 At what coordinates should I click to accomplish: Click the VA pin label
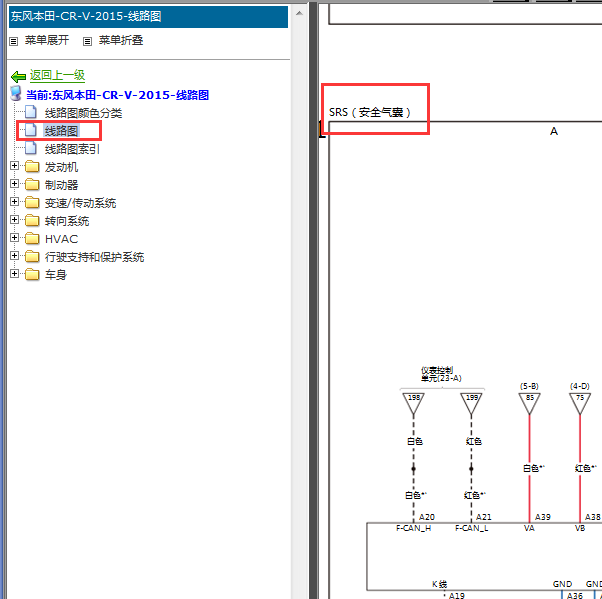(x=529, y=528)
